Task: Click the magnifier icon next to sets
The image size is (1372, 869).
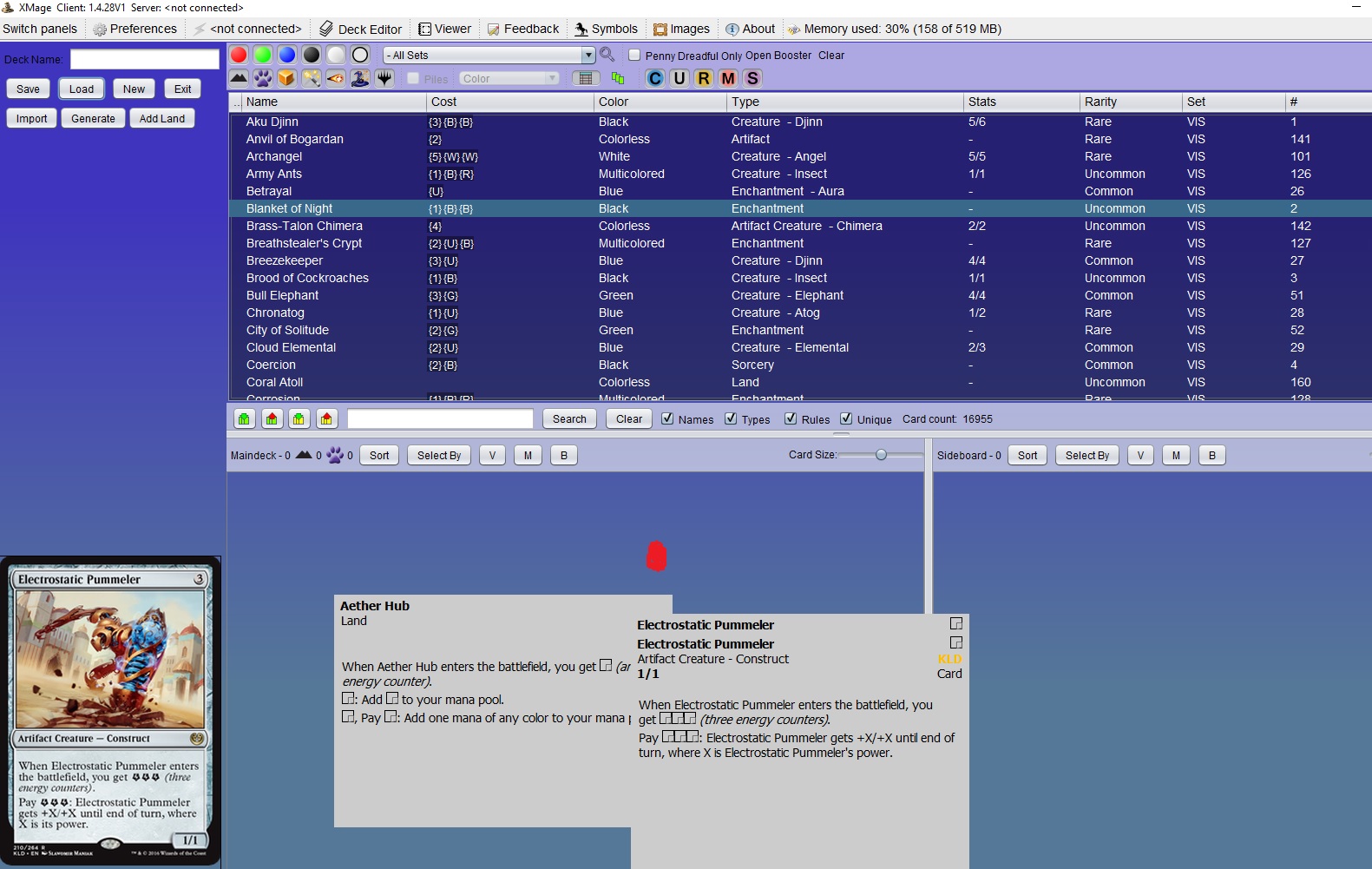Action: click(x=607, y=55)
